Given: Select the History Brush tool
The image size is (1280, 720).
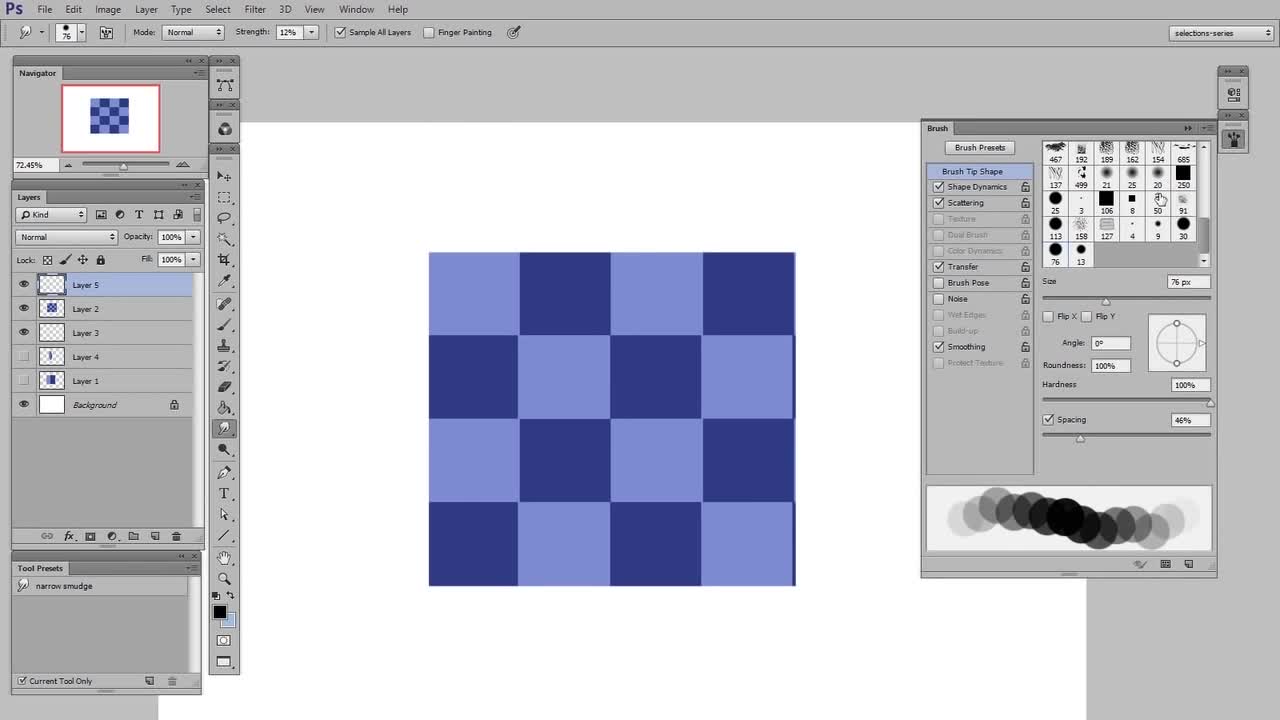Looking at the screenshot, I should click(224, 366).
